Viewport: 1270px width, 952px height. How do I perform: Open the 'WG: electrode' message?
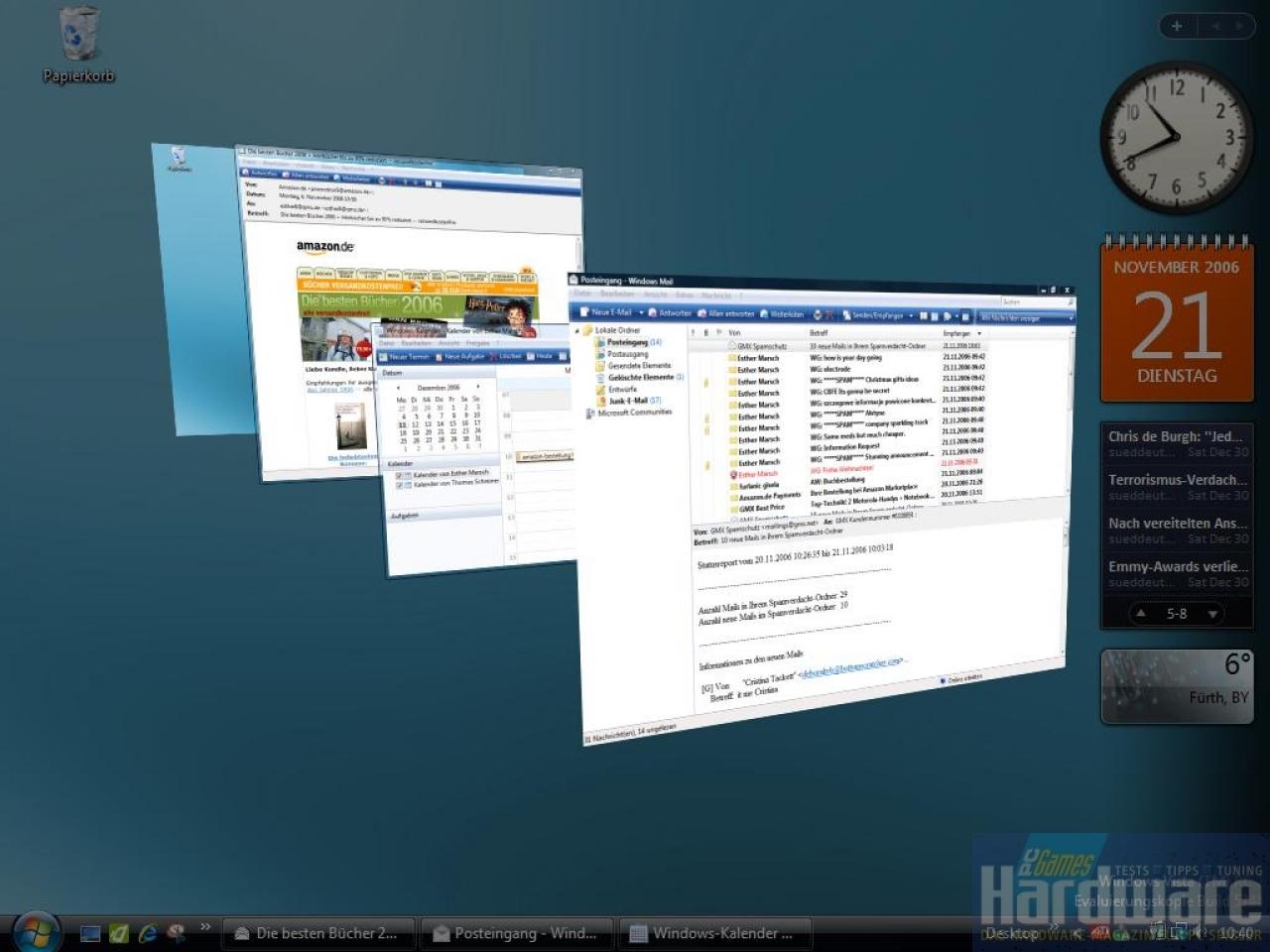[x=831, y=369]
